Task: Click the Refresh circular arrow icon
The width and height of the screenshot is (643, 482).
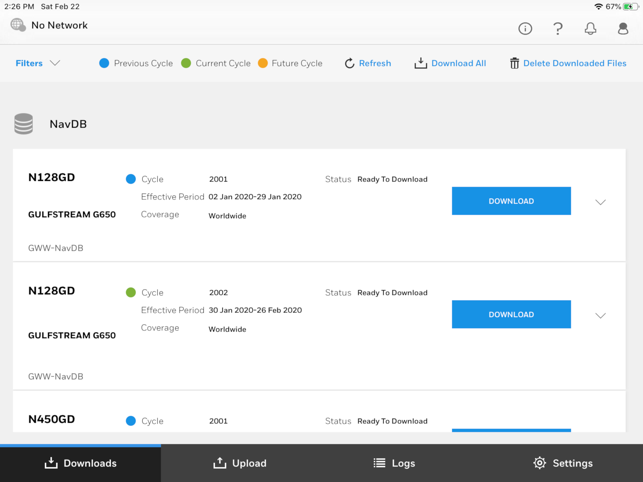Action: [x=349, y=63]
